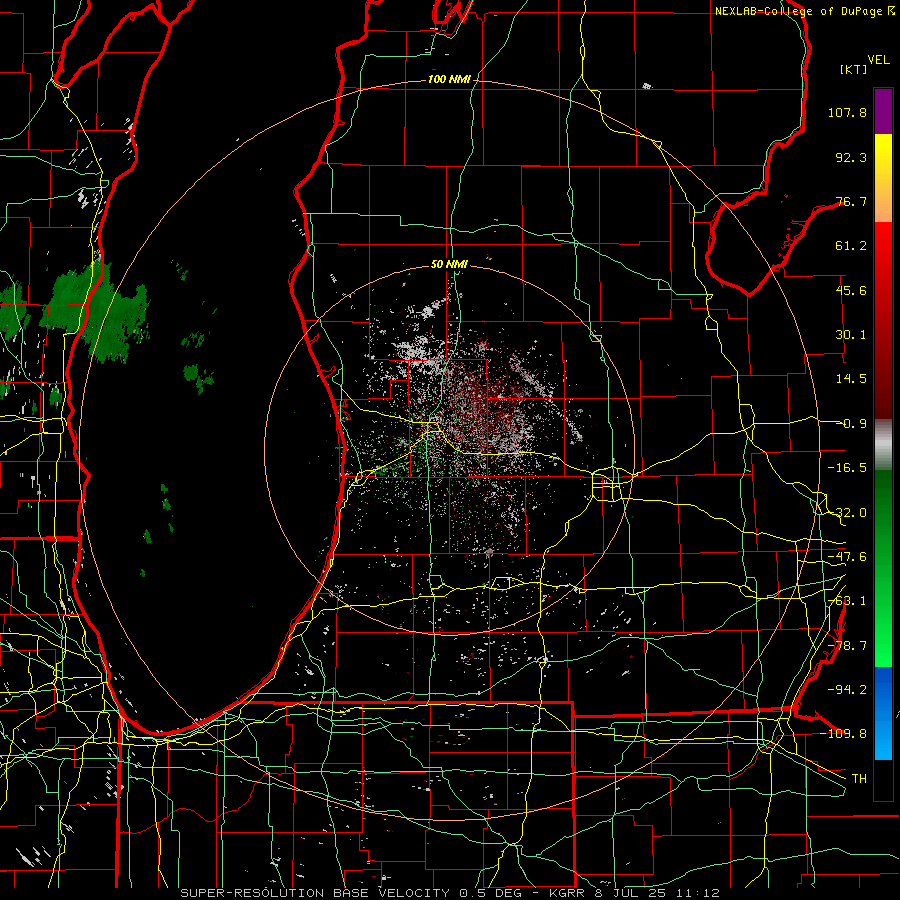
Task: Click the "NEXLAB-College of DuPage" header text
Action: [x=800, y=11]
